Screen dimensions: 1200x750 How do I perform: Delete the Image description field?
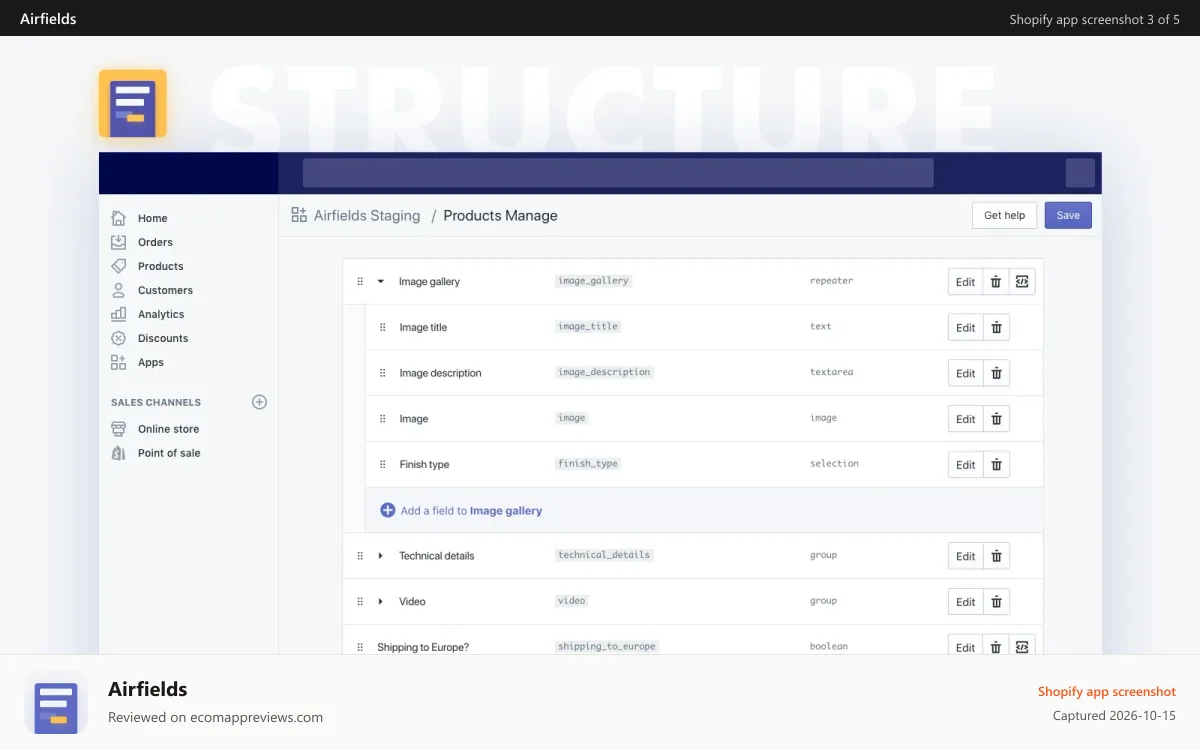coord(996,373)
